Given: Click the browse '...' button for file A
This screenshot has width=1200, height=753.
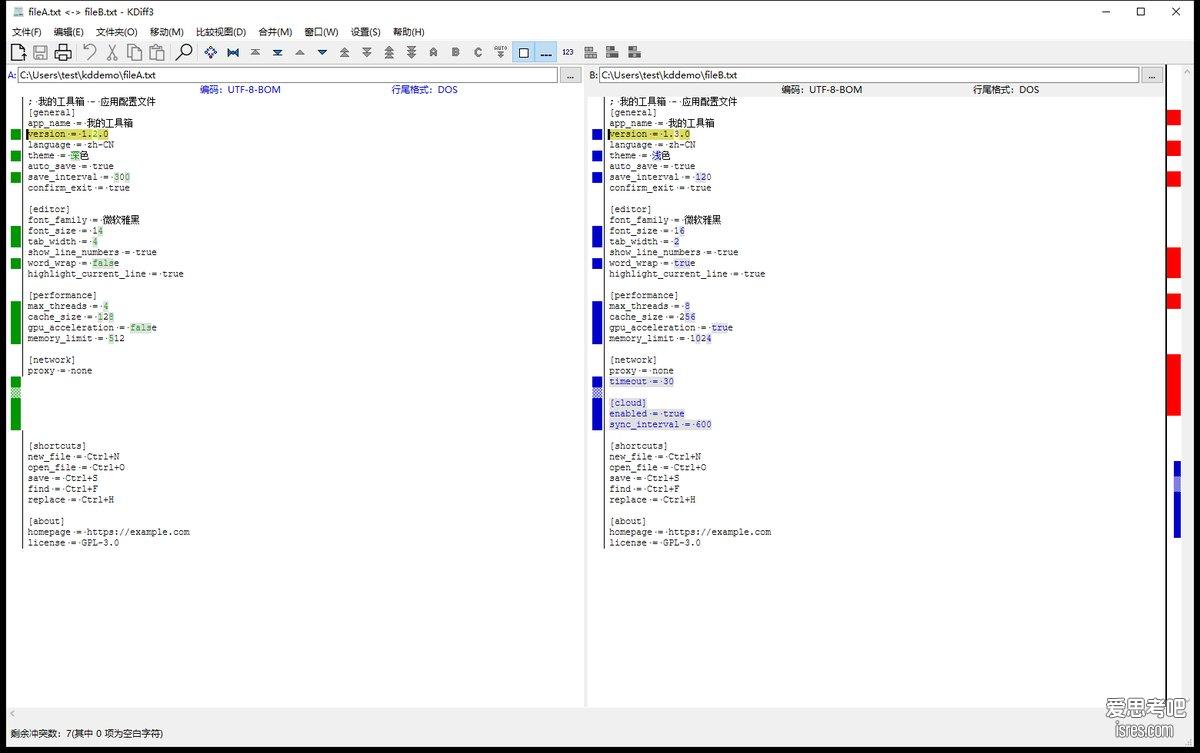Looking at the screenshot, I should (x=571, y=75).
